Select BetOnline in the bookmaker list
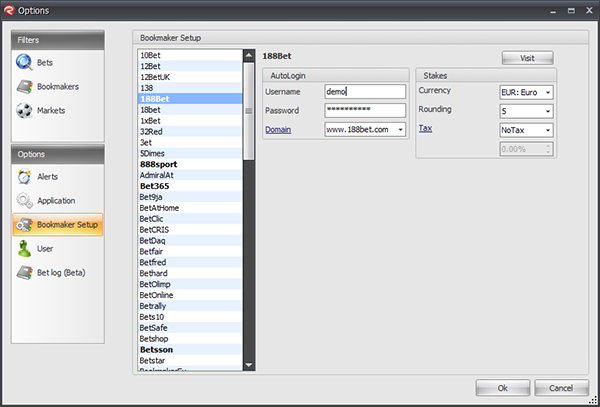Image resolution: width=600 pixels, height=407 pixels. click(190, 295)
